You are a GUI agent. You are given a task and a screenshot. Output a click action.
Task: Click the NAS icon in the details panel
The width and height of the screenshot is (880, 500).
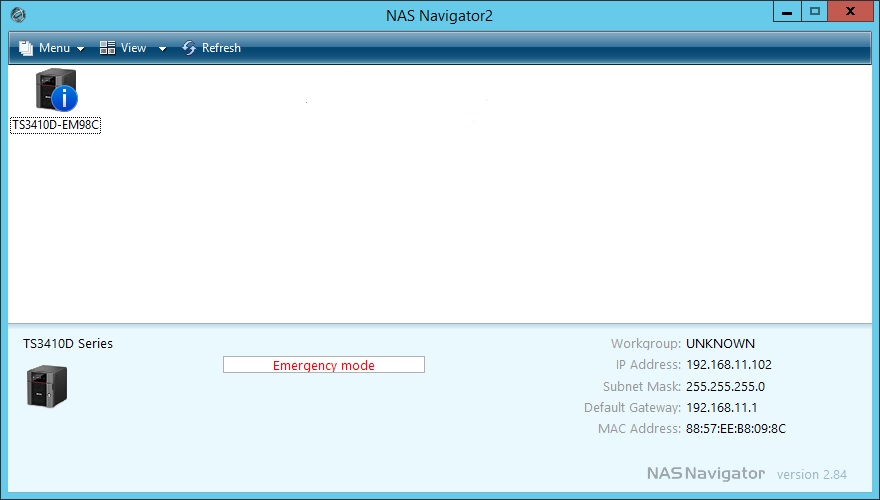click(x=46, y=385)
